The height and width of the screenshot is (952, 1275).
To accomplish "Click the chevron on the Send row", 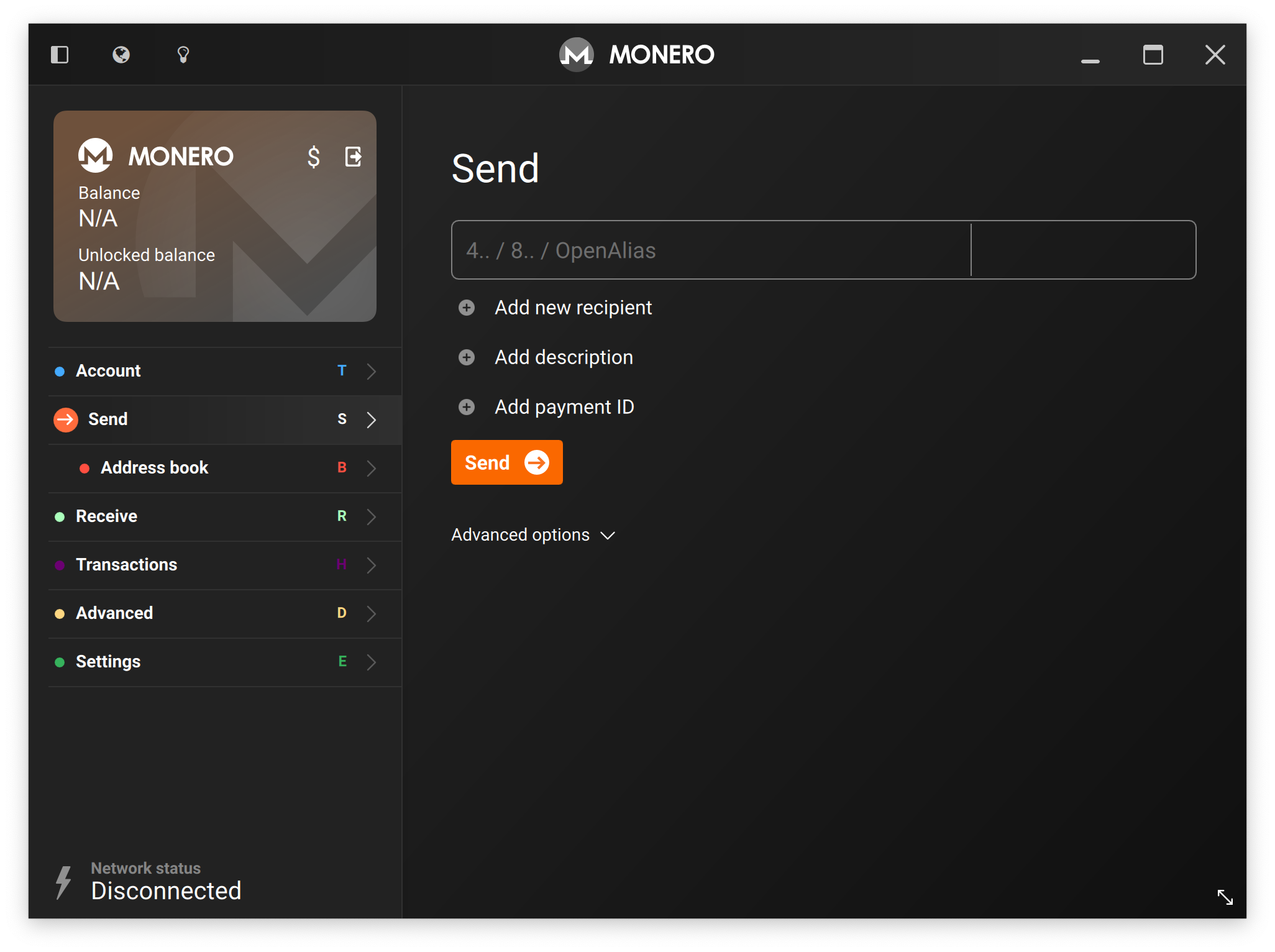I will (372, 419).
